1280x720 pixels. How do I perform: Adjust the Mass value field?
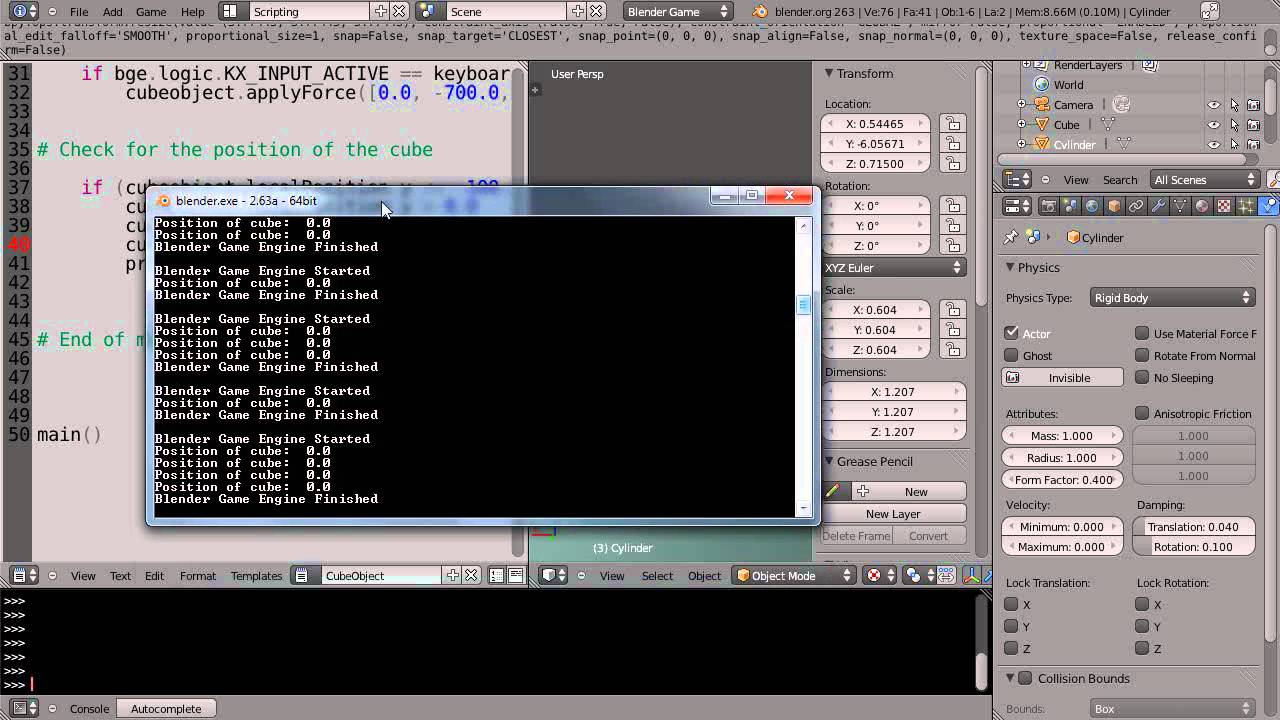(1062, 436)
